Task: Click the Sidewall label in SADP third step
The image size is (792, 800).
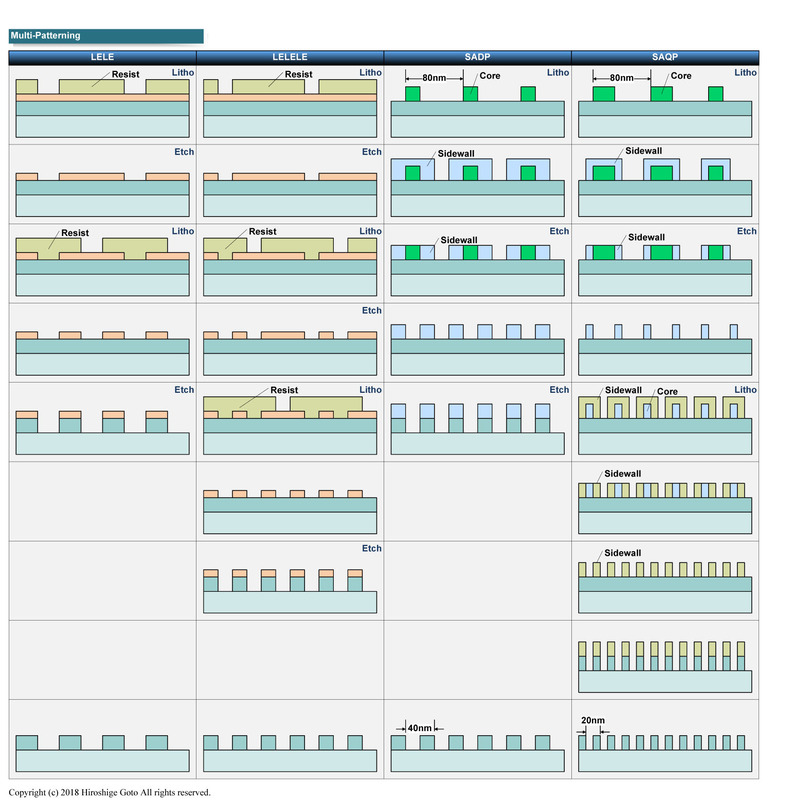Action: 459,240
